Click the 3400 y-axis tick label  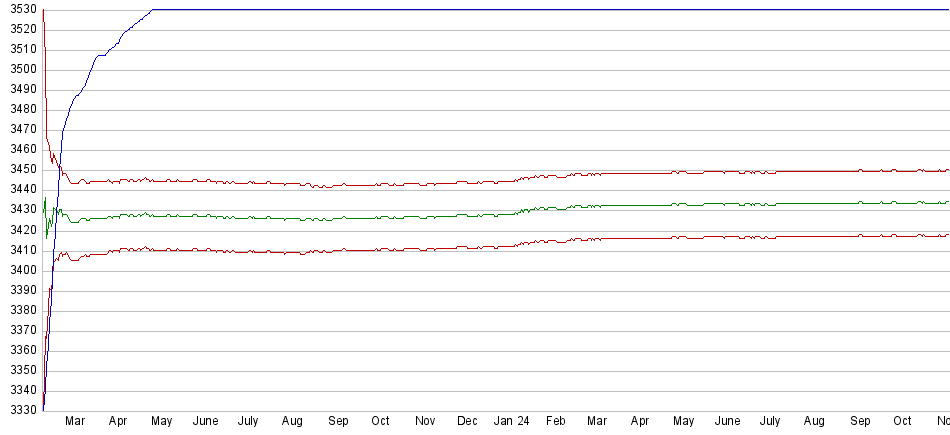20,270
